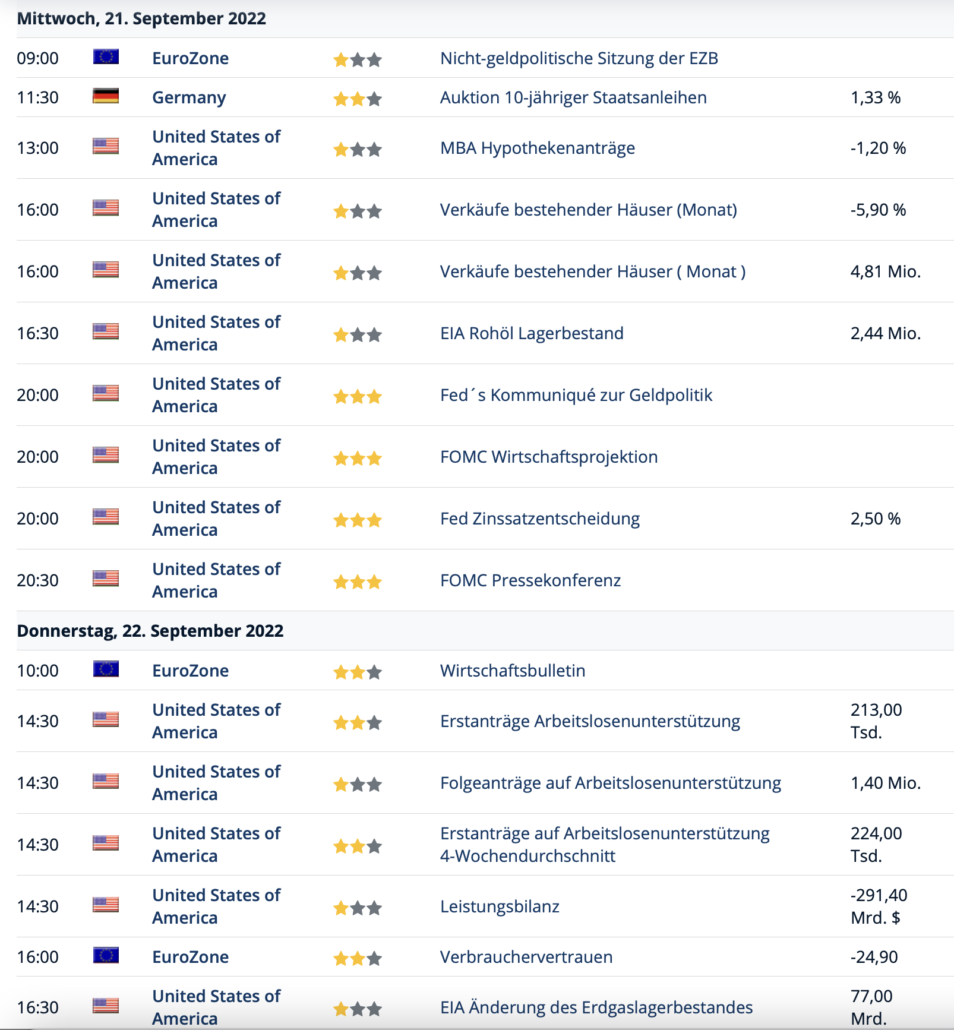Click US flag beside MBA Hypothekenanträge
Screen dimensions: 954x1030
[x=105, y=147]
